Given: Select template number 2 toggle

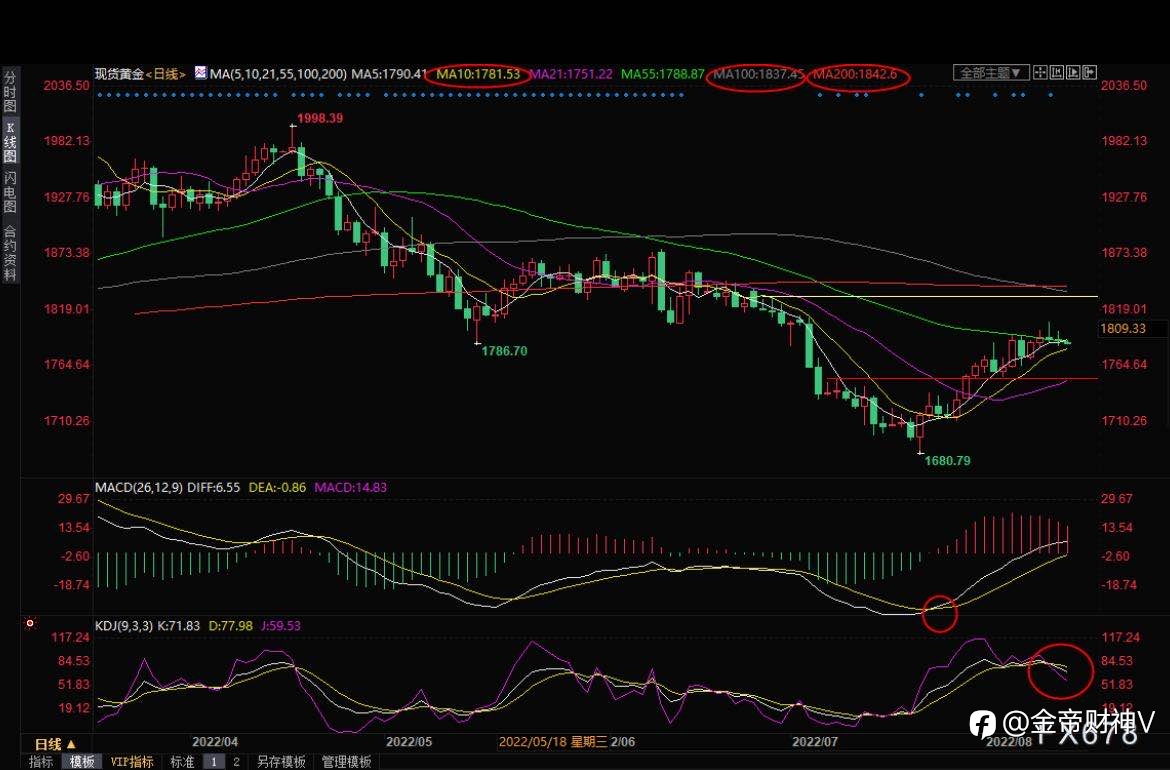Looking at the screenshot, I should [x=237, y=762].
